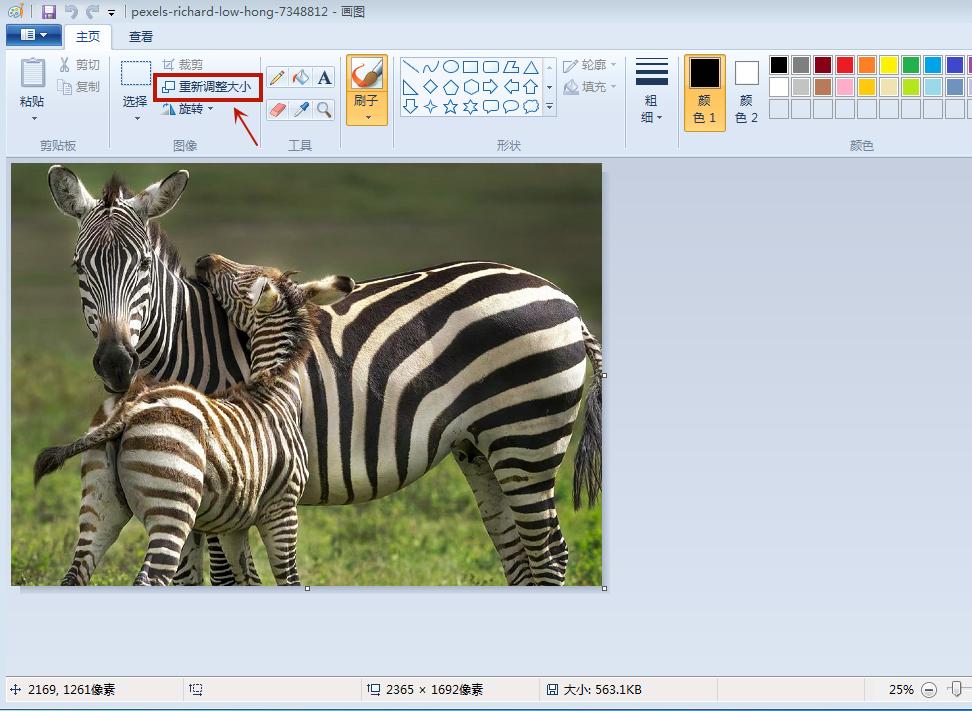Switch to the View (查看) tab
The image size is (972, 711).
[141, 37]
